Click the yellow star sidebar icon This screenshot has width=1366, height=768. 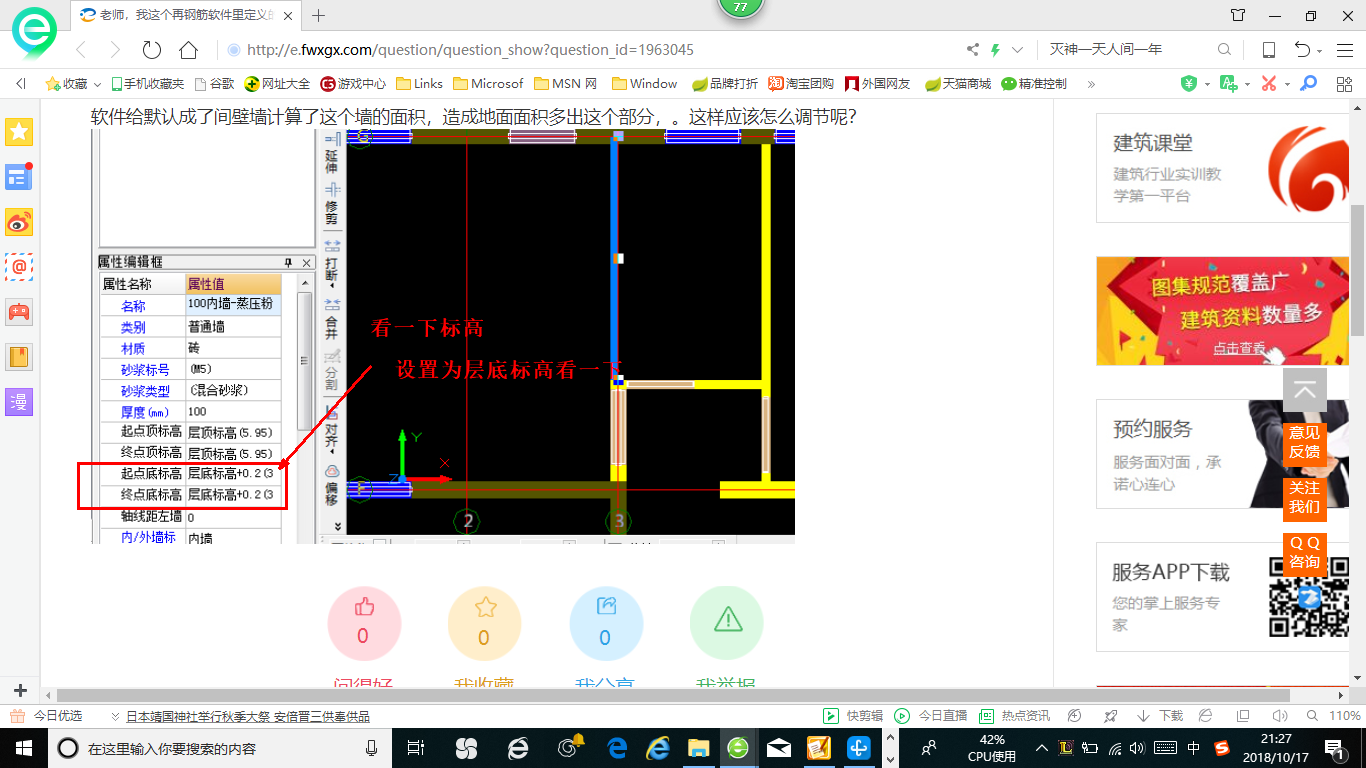click(19, 132)
